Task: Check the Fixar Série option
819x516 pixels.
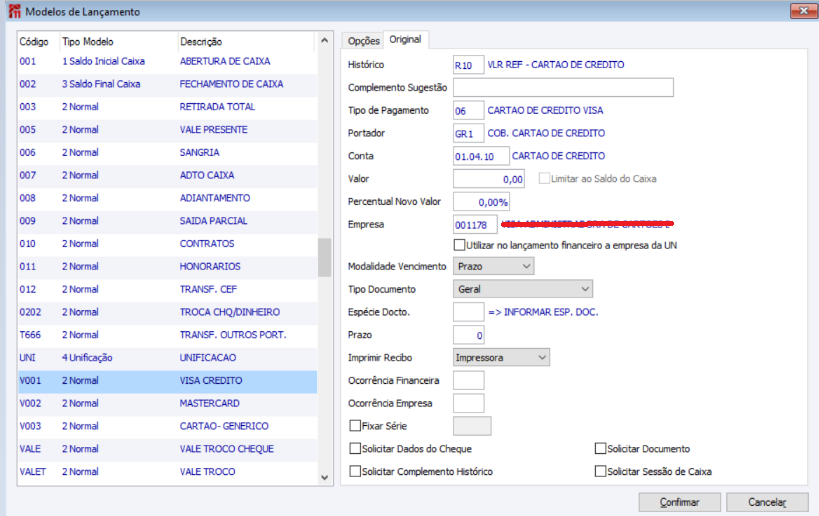Action: pos(355,426)
